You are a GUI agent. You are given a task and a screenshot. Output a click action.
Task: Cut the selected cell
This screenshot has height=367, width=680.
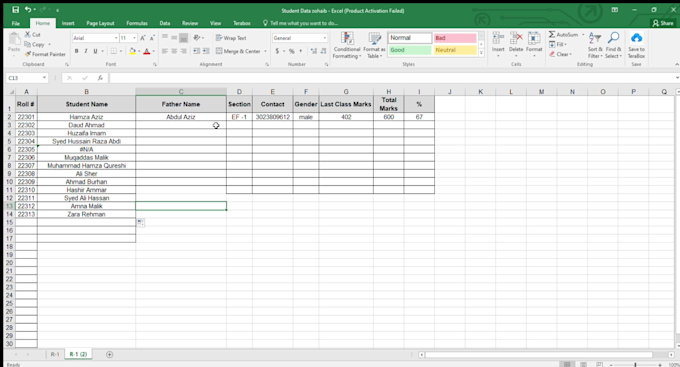(33, 34)
